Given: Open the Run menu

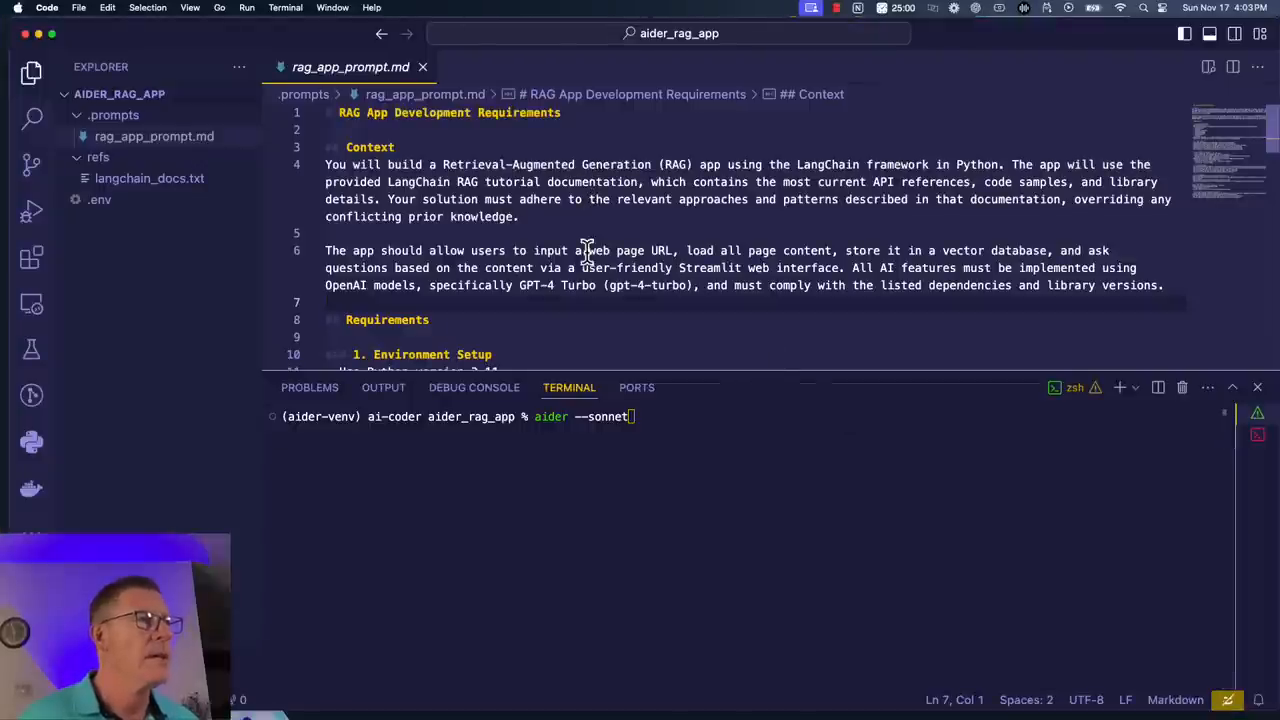Looking at the screenshot, I should [x=246, y=8].
